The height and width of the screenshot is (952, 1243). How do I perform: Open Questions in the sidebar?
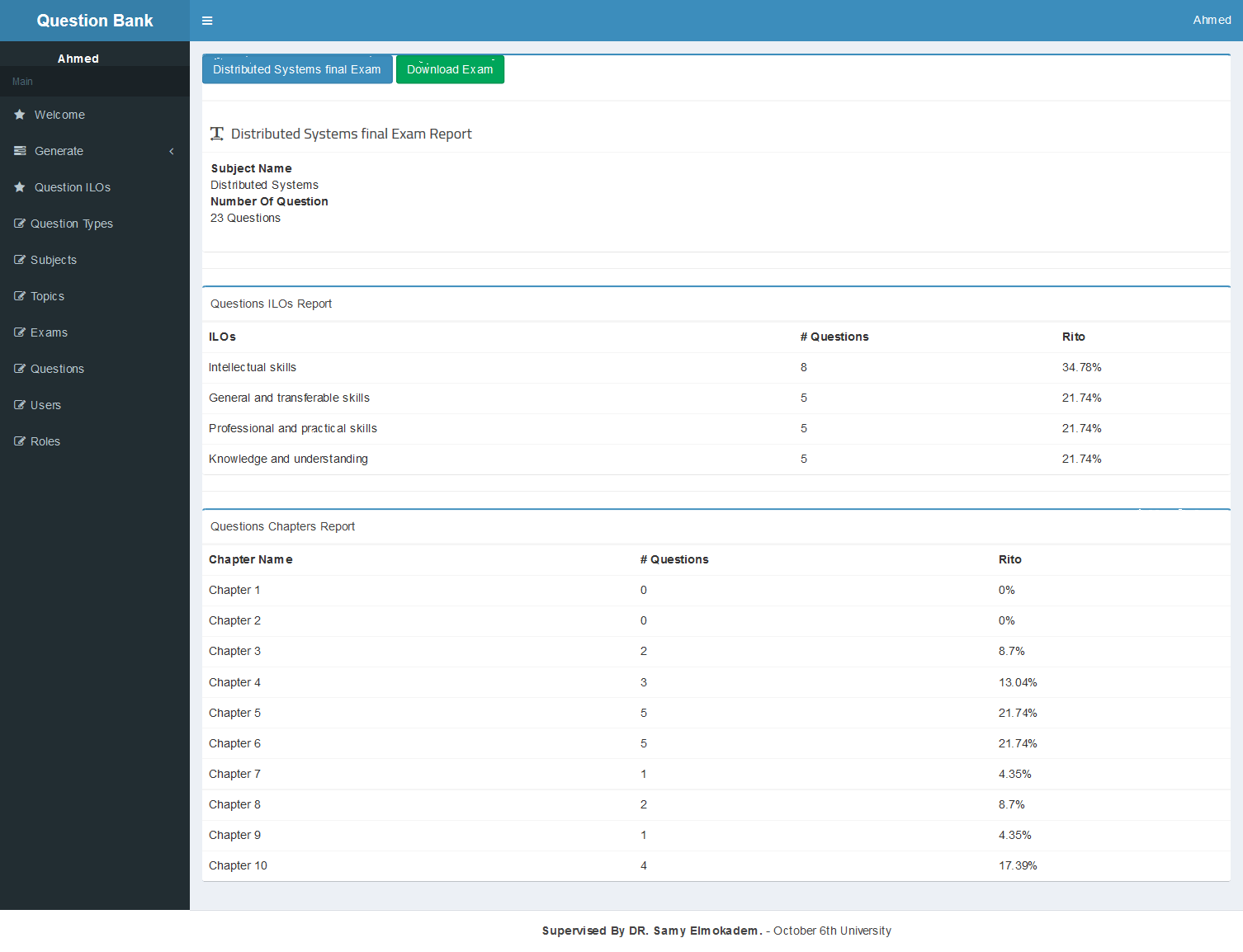pyautogui.click(x=95, y=369)
